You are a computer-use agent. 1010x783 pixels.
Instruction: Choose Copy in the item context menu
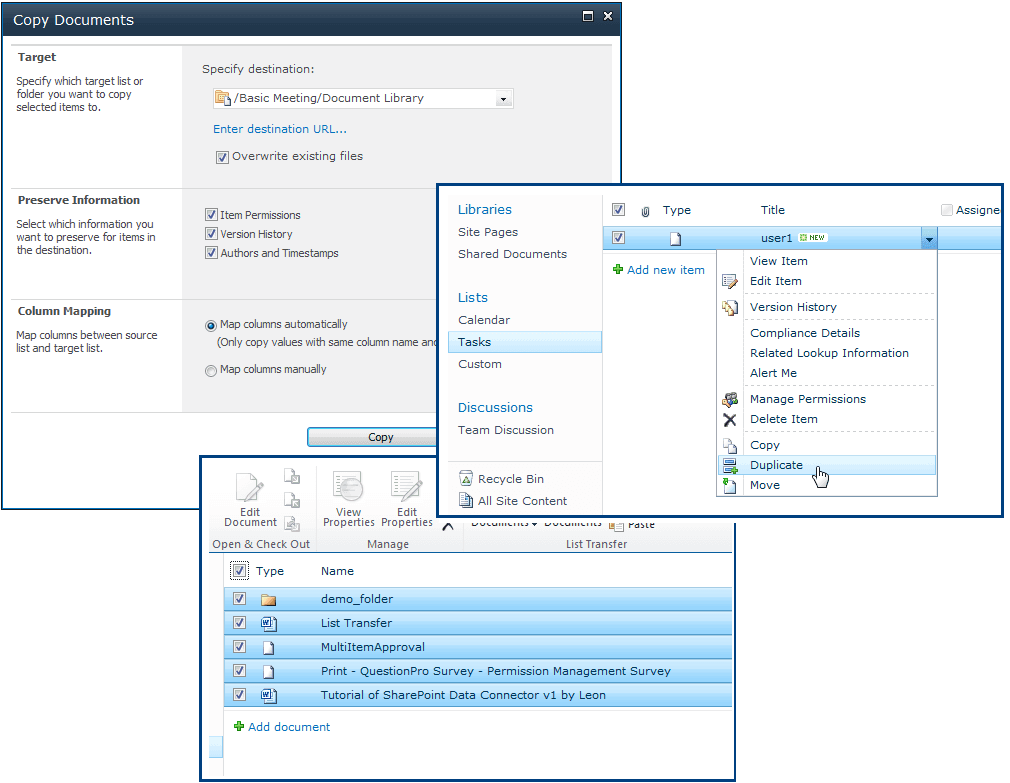point(765,446)
